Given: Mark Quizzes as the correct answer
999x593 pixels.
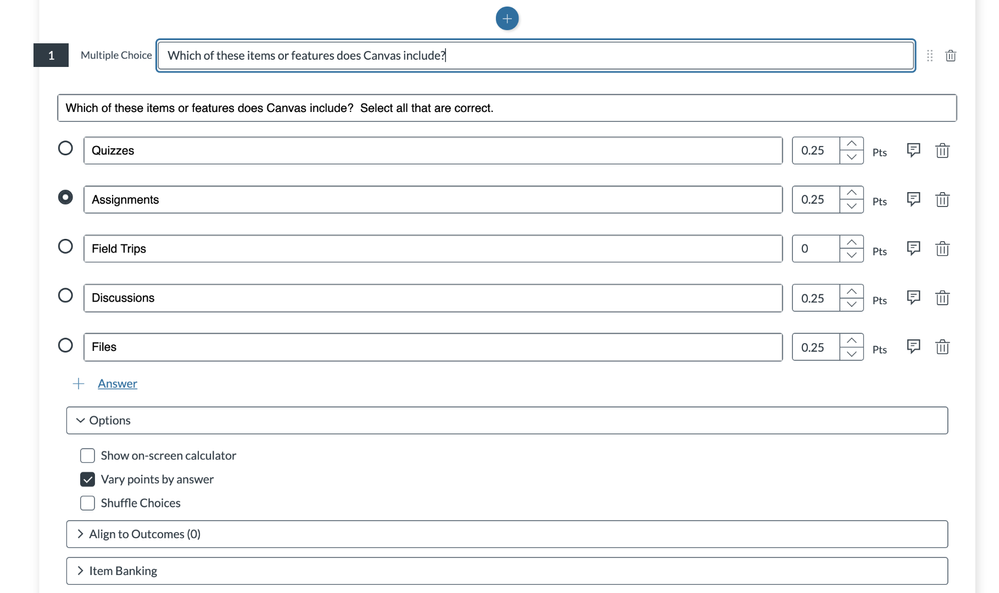Looking at the screenshot, I should coord(65,148).
